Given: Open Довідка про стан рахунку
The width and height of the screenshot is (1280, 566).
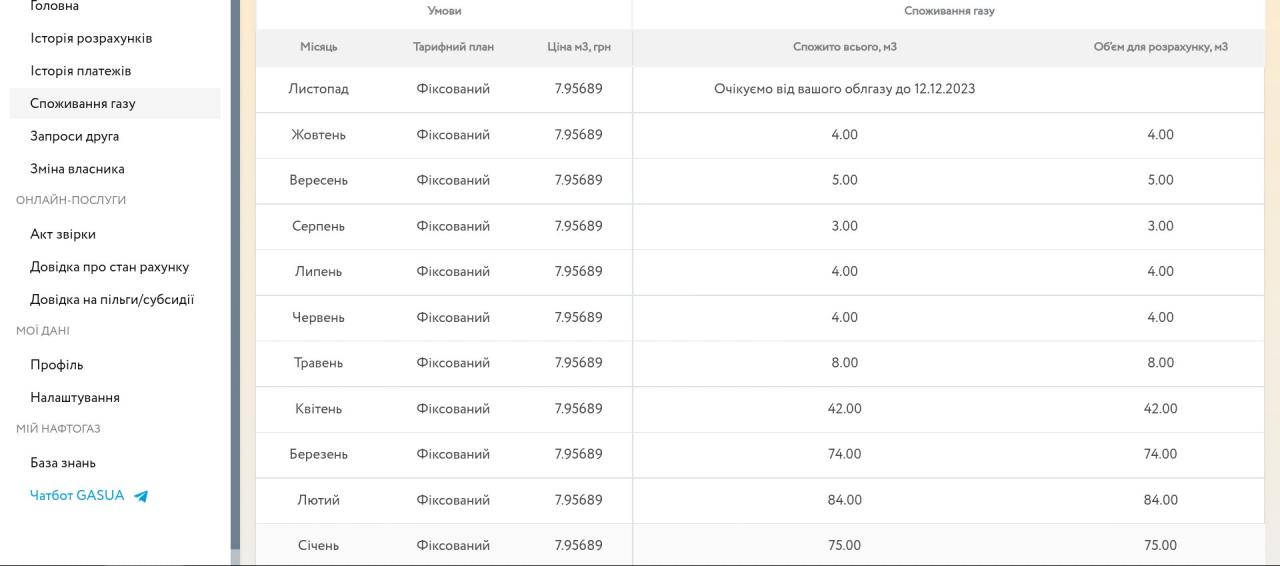Looking at the screenshot, I should 109,267.
